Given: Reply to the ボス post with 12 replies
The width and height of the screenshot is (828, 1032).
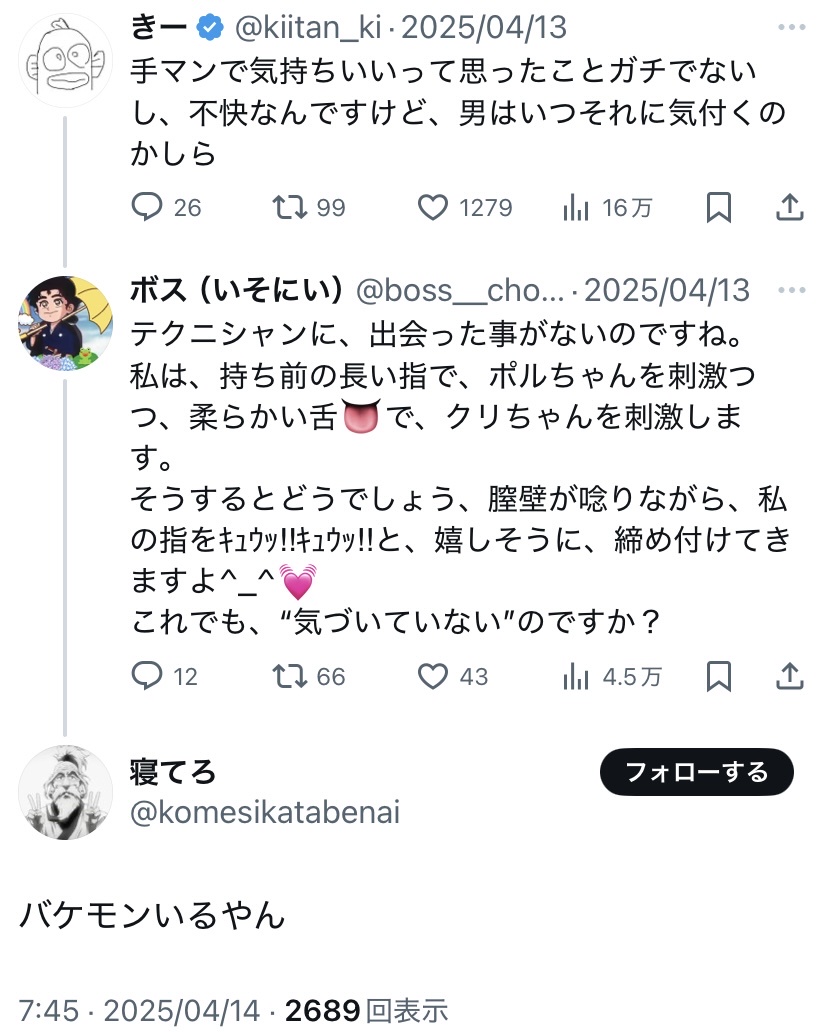Looking at the screenshot, I should pyautogui.click(x=148, y=677).
